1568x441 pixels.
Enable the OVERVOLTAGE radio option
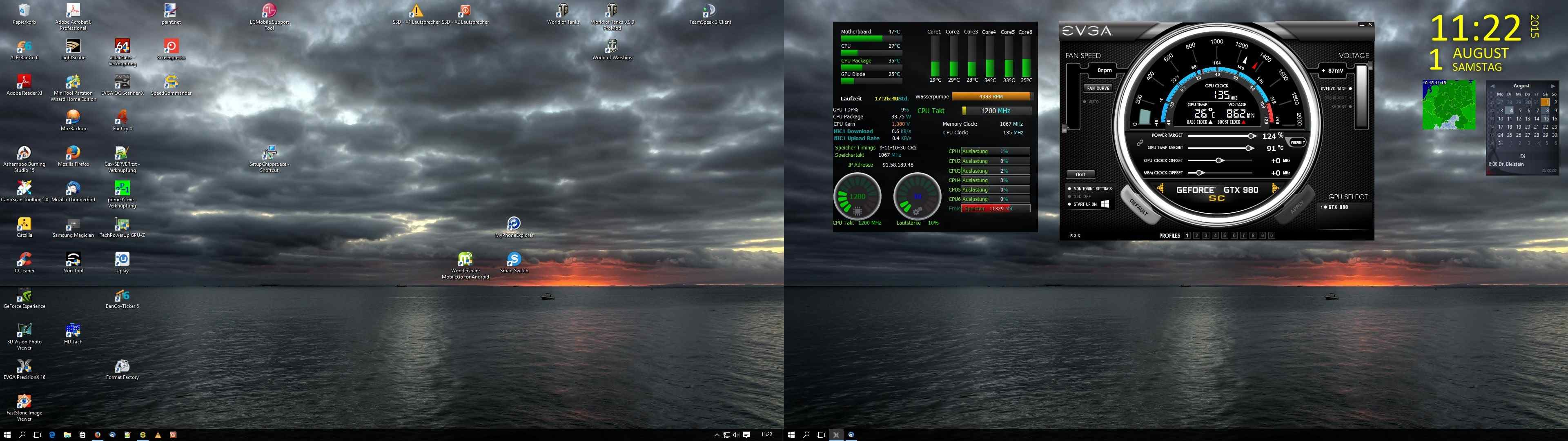(1350, 89)
